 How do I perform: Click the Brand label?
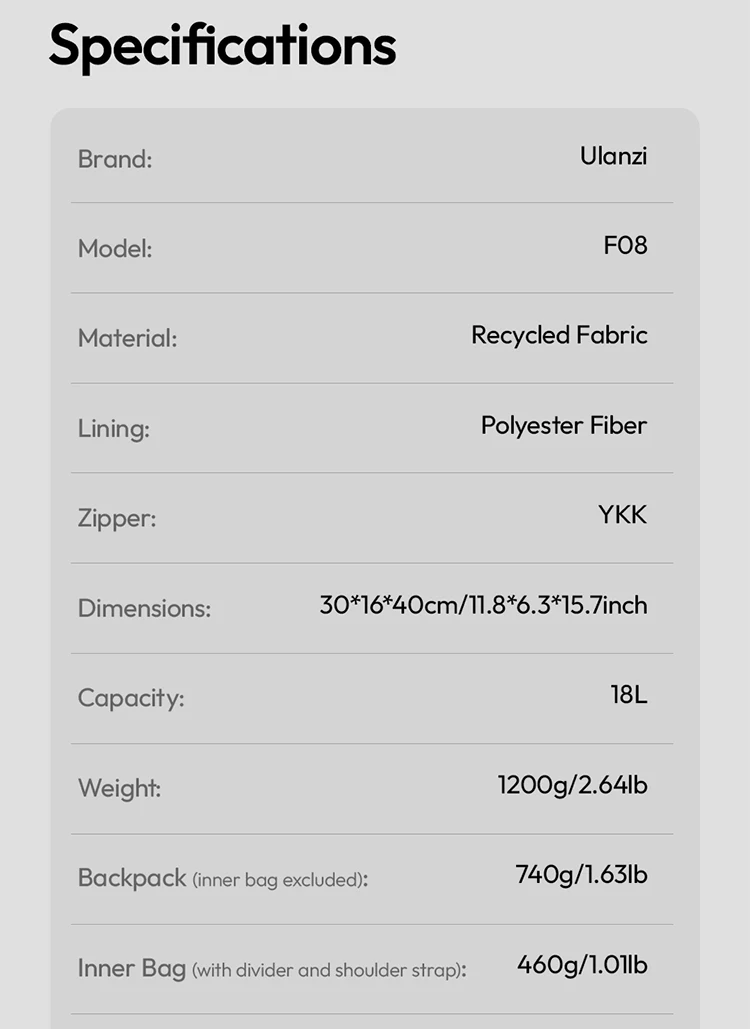point(115,159)
